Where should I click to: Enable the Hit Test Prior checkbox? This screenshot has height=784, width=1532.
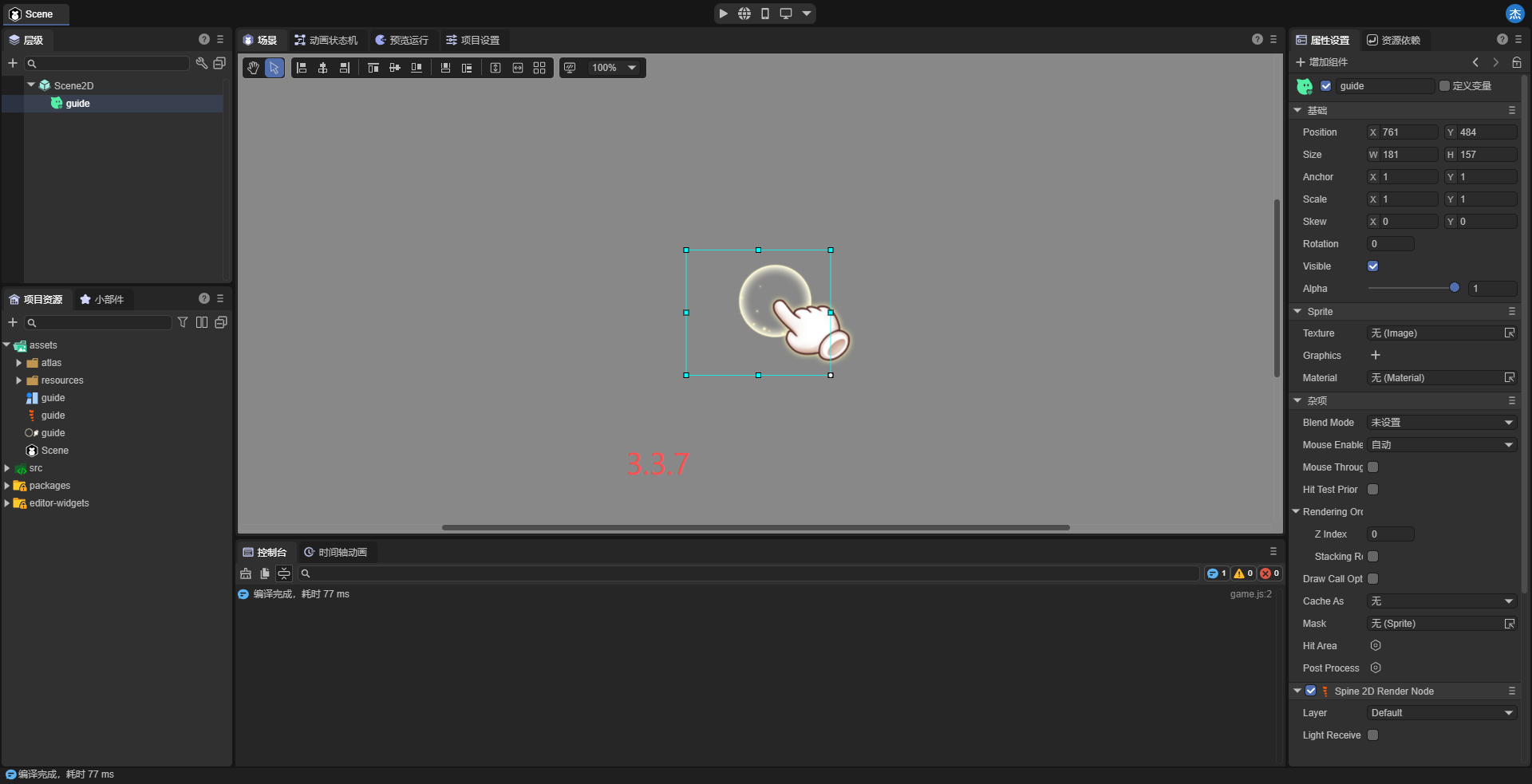click(1373, 490)
